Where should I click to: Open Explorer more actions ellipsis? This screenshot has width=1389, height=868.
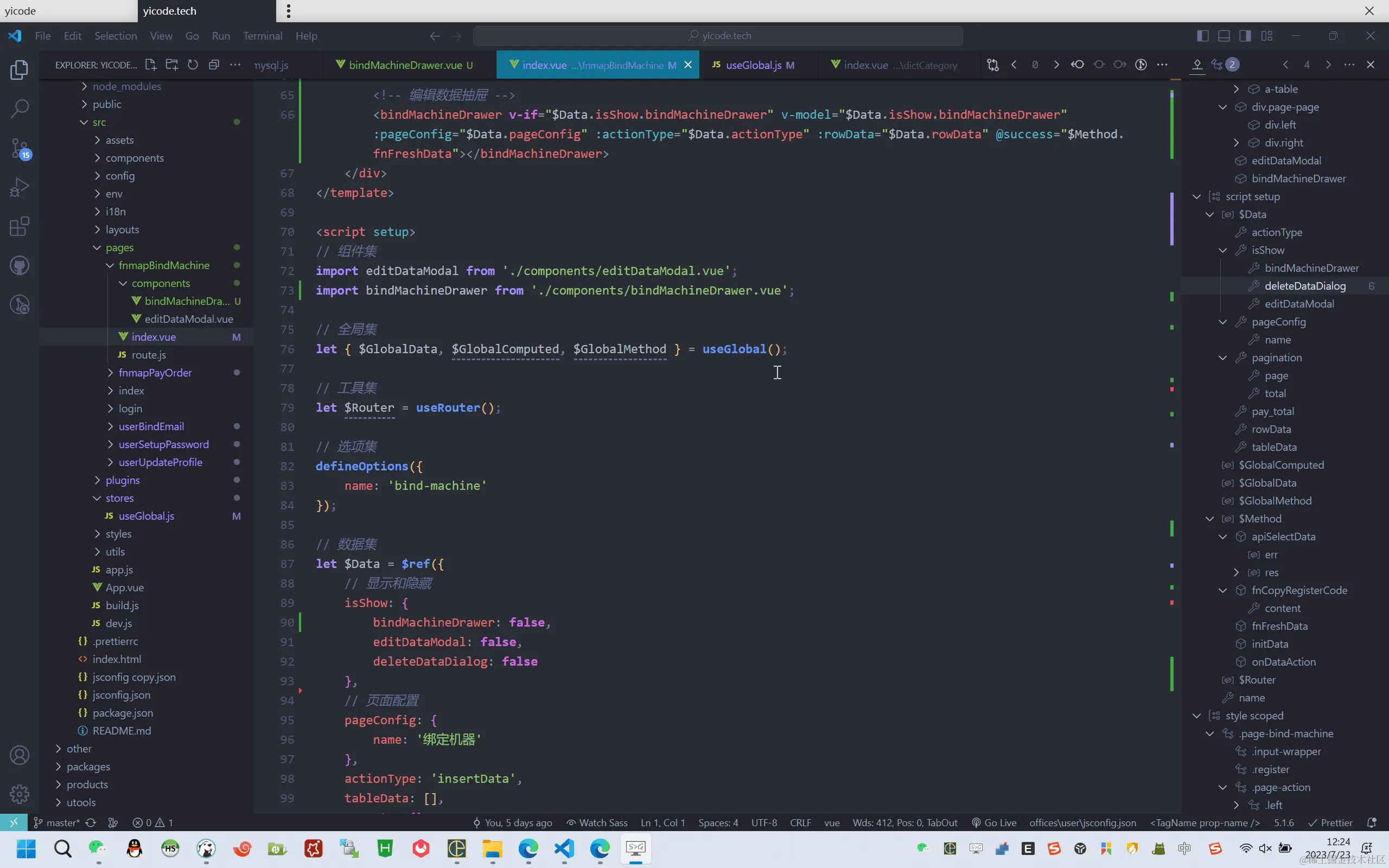pyautogui.click(x=235, y=65)
